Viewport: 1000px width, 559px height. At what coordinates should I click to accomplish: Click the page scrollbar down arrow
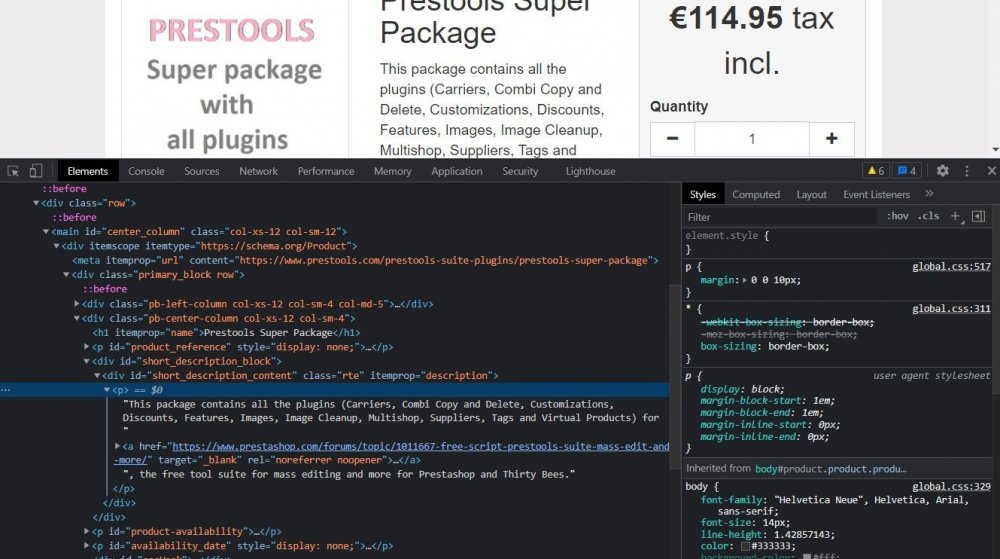[996, 150]
